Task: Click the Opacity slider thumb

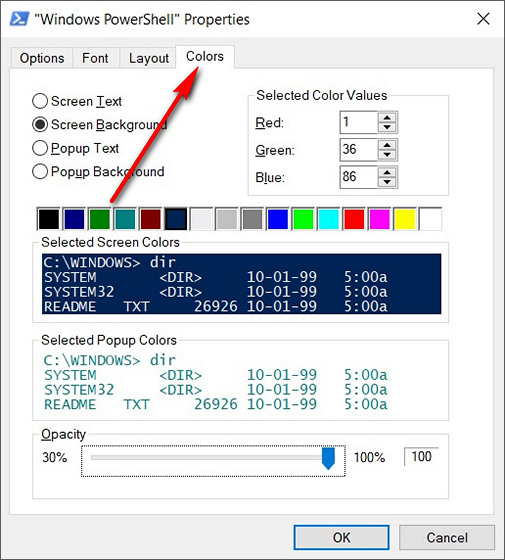Action: (x=328, y=458)
